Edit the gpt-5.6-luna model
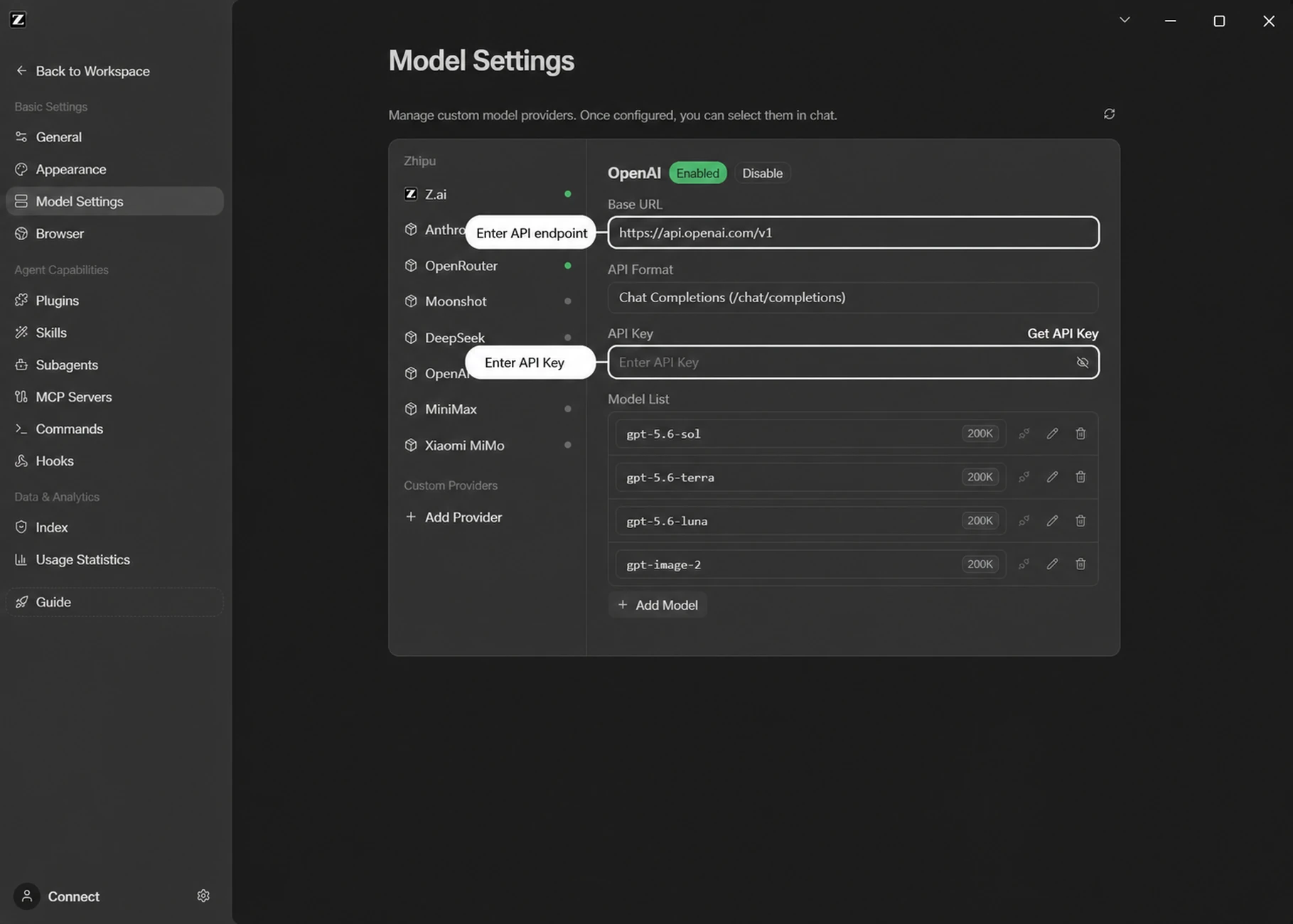Screen dimensions: 1293x924 click(1052, 521)
